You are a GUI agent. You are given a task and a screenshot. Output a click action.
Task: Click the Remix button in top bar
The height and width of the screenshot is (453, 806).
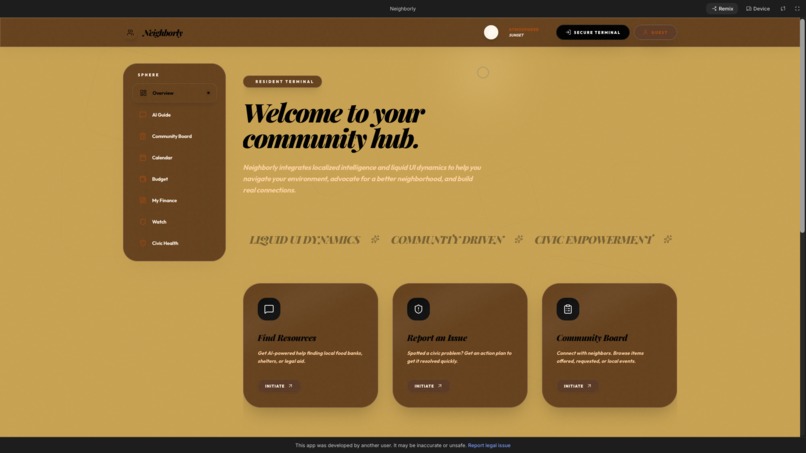722,9
